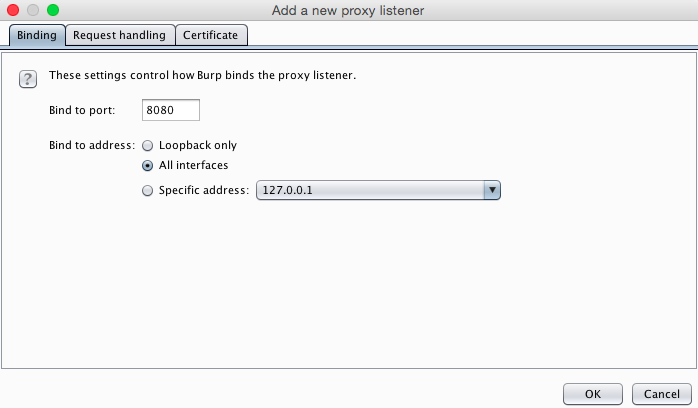Close the window with the red button
Viewport: 698px width, 408px height.
click(13, 10)
